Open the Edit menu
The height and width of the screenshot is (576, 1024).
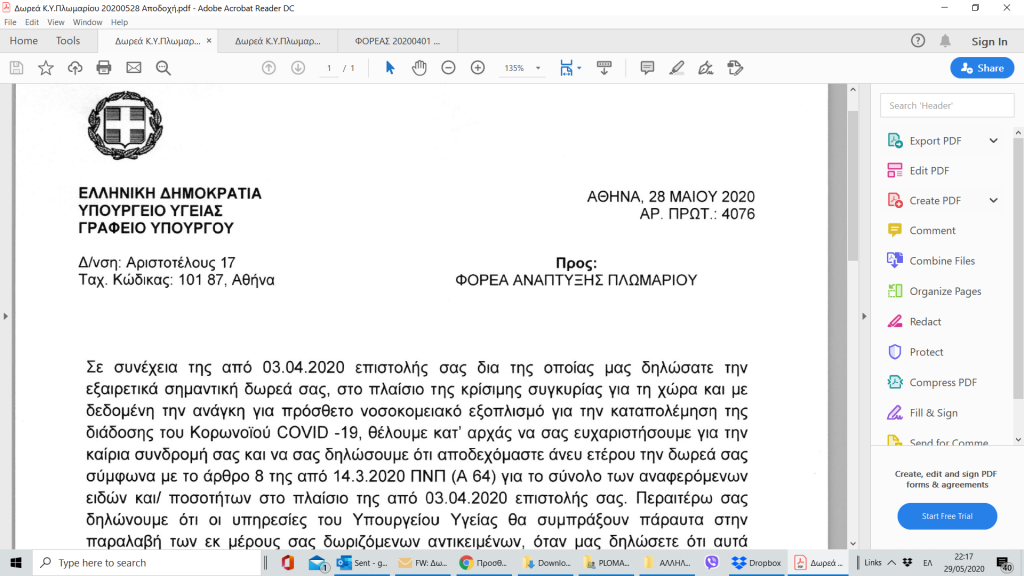32,22
